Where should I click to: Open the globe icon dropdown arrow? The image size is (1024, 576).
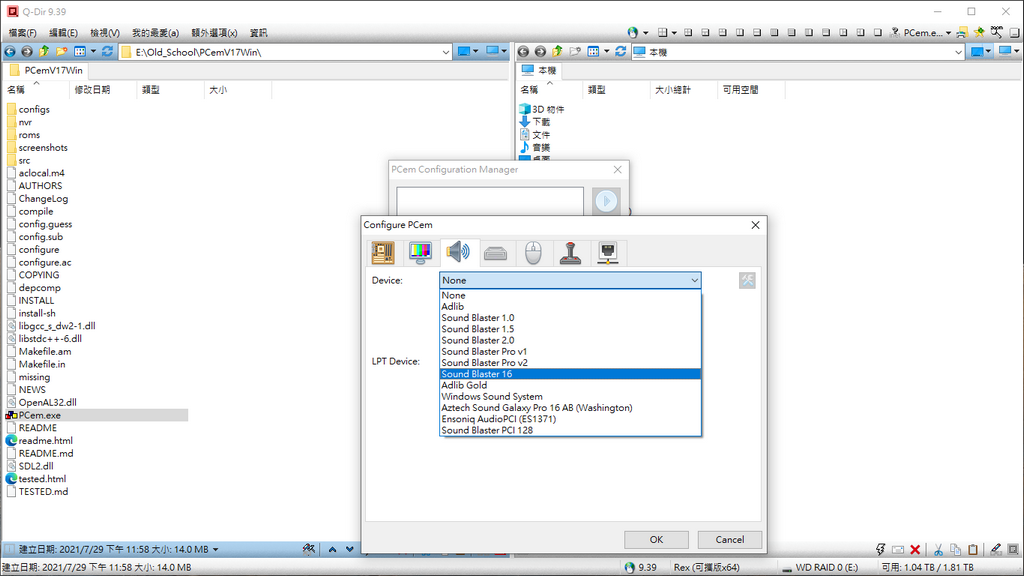[x=645, y=33]
